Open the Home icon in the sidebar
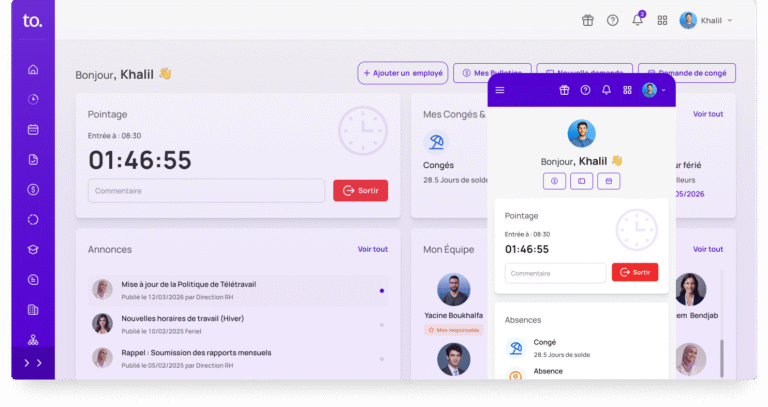Screen dimensions: 768x407 (33, 70)
